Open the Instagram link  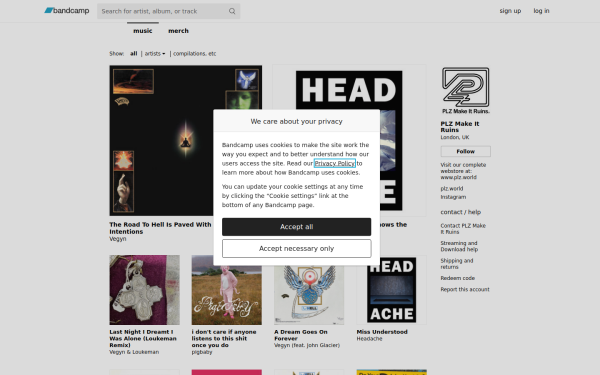[453, 197]
